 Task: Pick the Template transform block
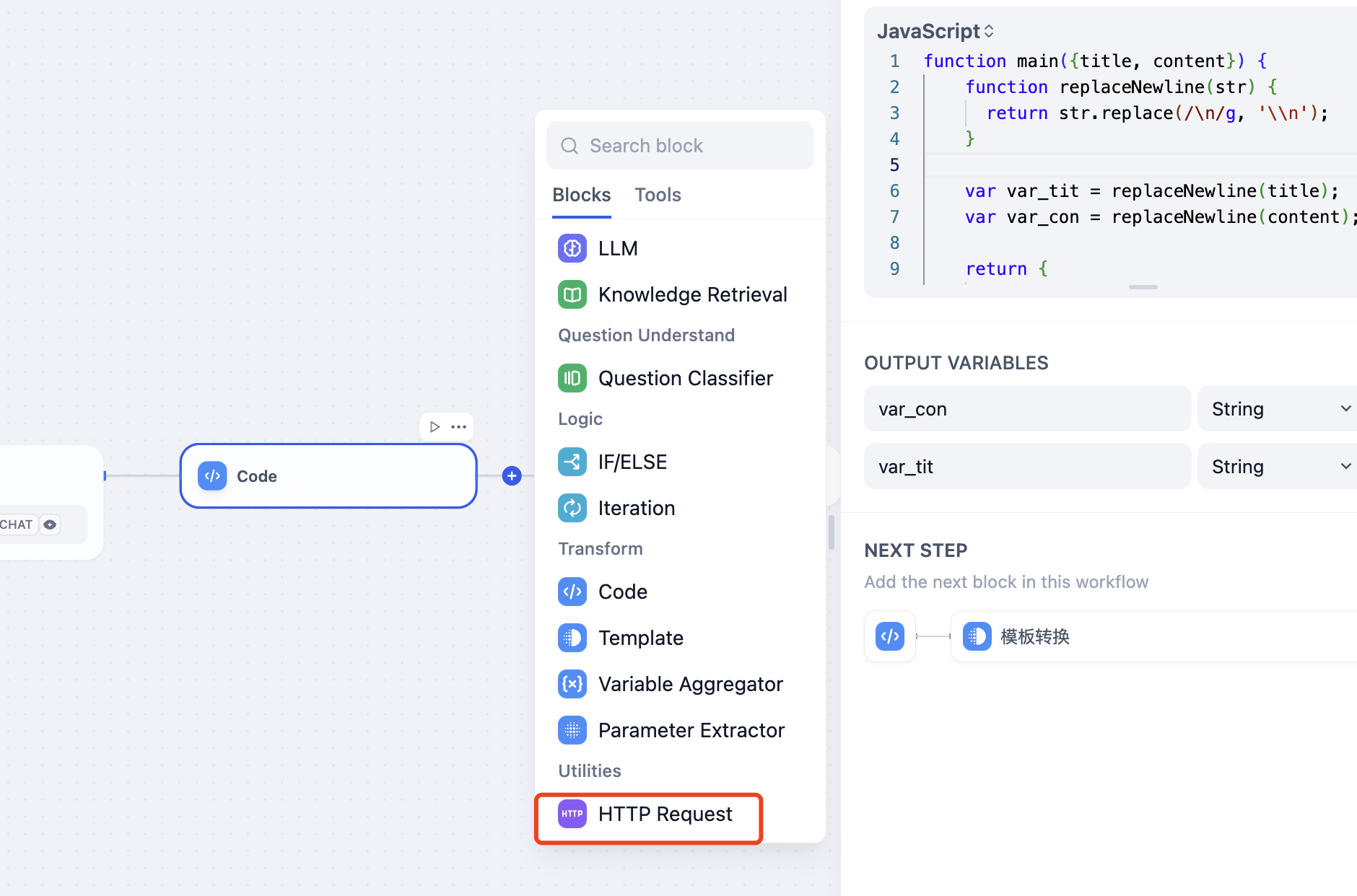(679, 638)
